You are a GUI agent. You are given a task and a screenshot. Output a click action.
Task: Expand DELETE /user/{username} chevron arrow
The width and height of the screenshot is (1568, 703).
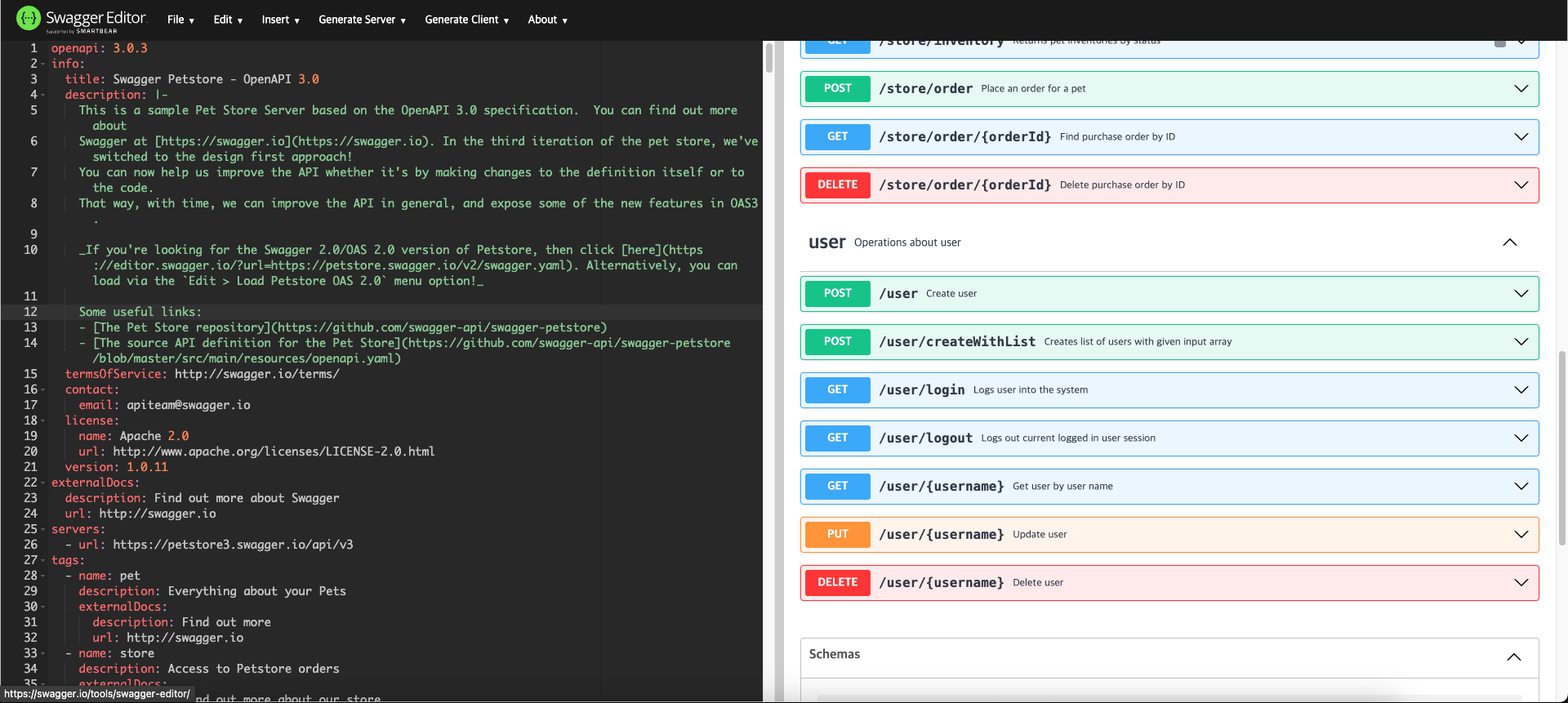(x=1521, y=583)
